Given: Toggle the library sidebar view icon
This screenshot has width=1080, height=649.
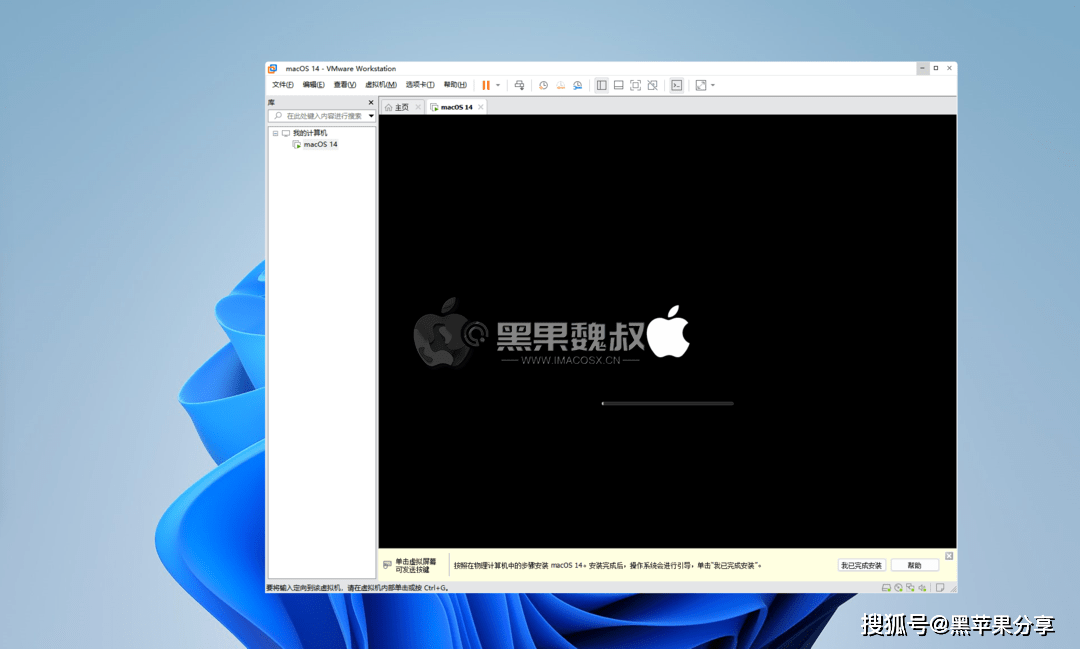Looking at the screenshot, I should (x=601, y=85).
